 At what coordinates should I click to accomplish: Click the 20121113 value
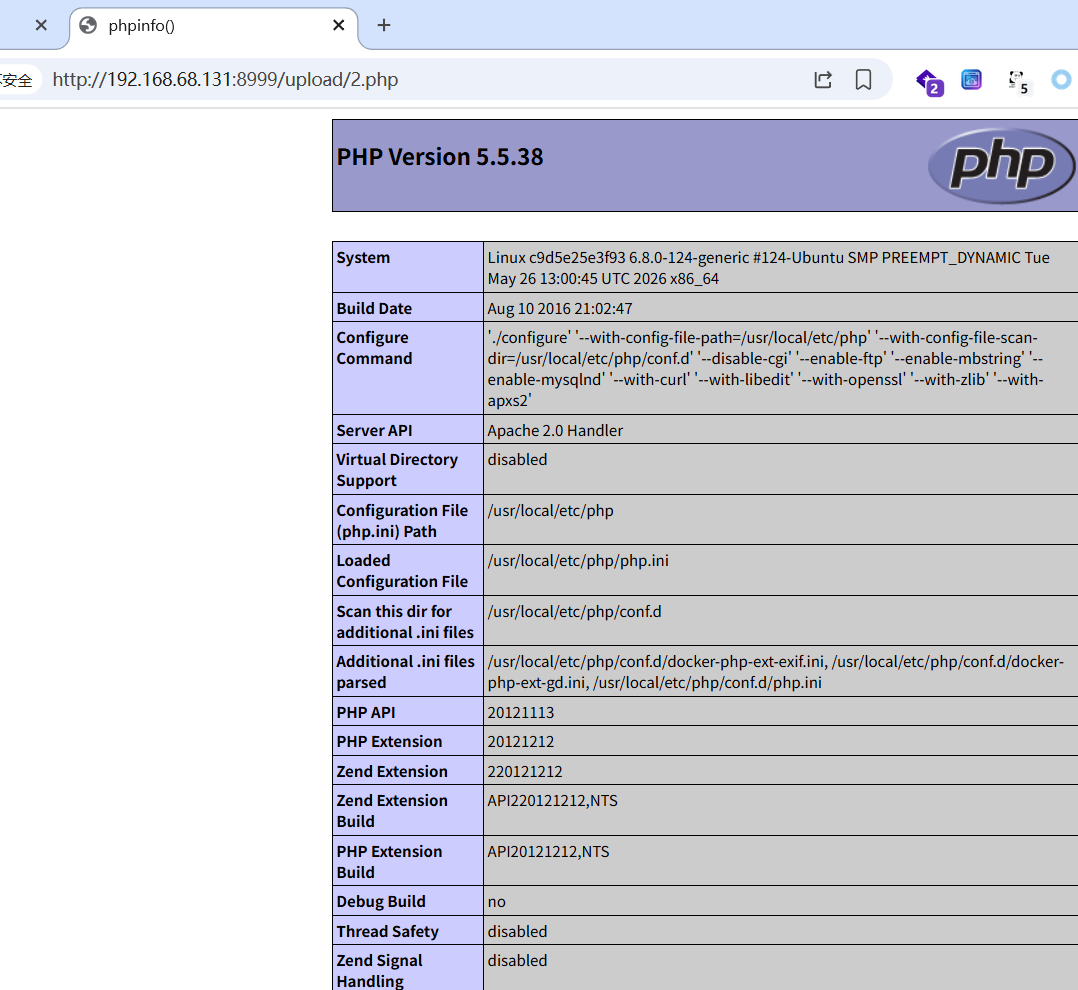(x=520, y=712)
